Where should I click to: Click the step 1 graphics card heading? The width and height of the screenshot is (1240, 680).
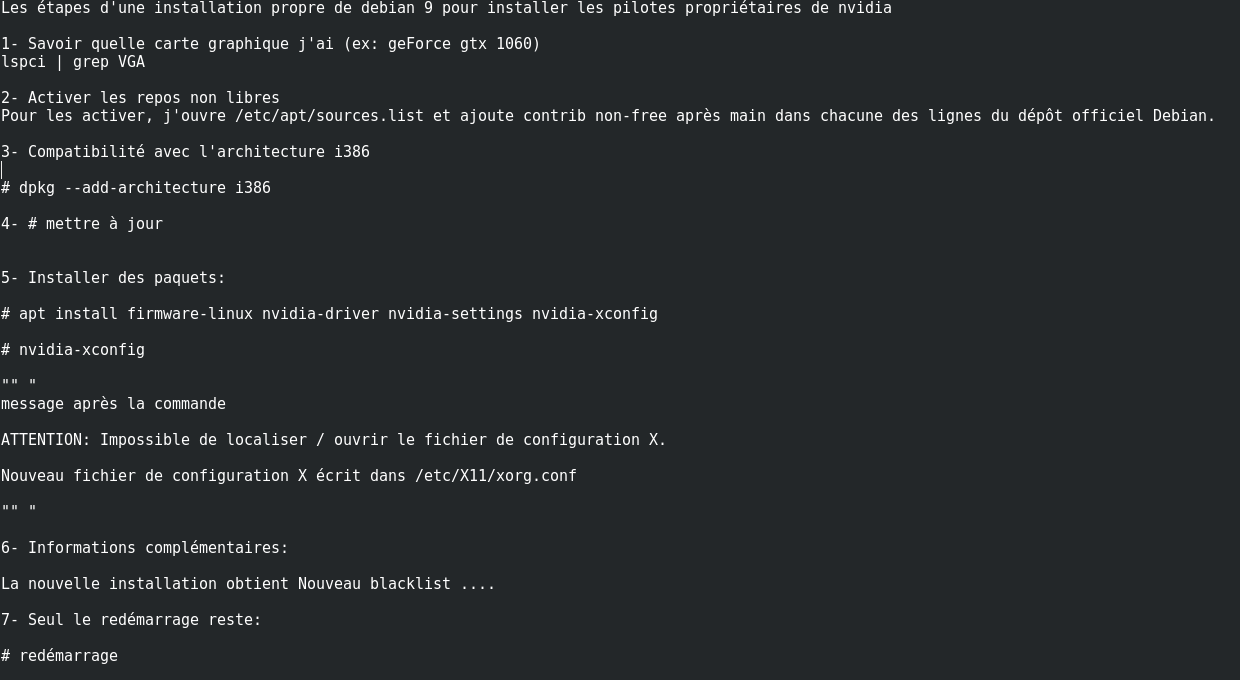270,44
